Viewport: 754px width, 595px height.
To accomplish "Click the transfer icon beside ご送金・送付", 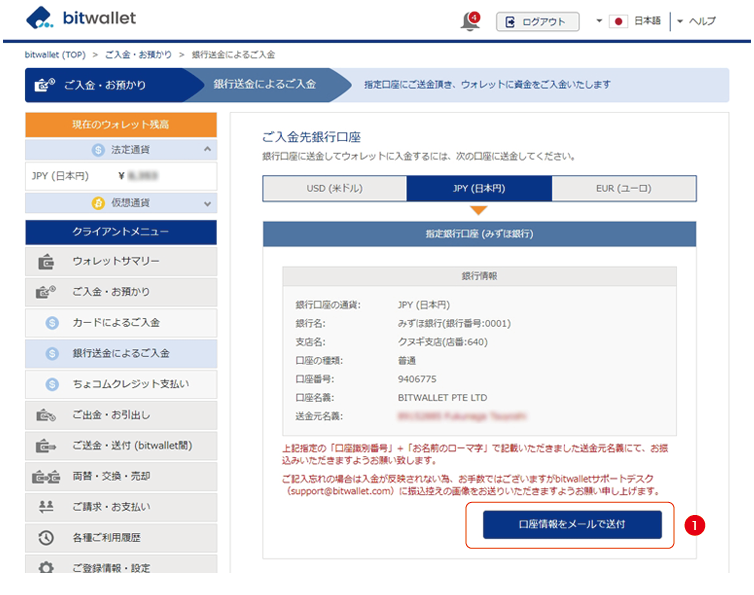I will (x=46, y=446).
